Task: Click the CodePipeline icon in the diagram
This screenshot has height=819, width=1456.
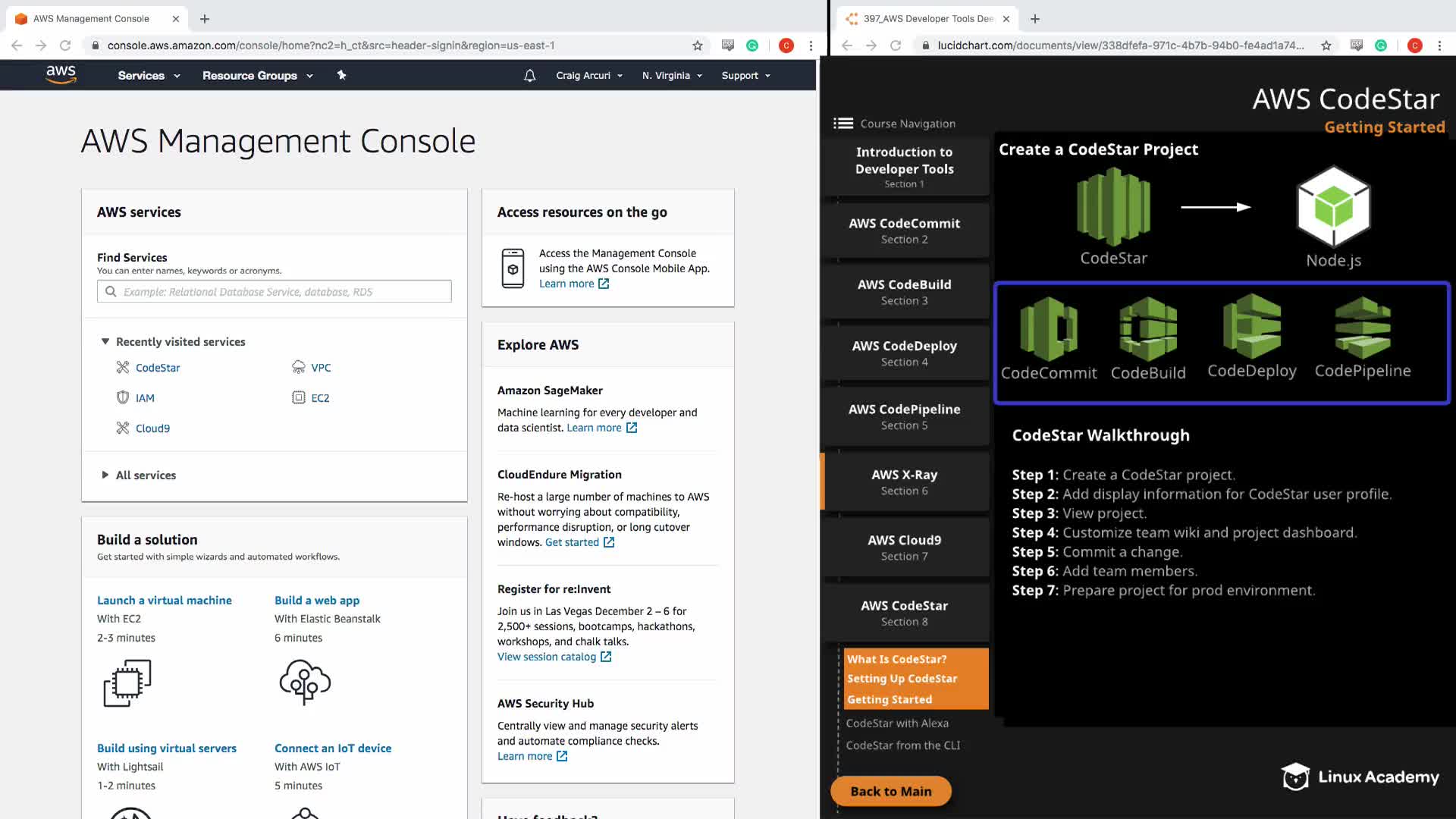Action: [x=1363, y=328]
